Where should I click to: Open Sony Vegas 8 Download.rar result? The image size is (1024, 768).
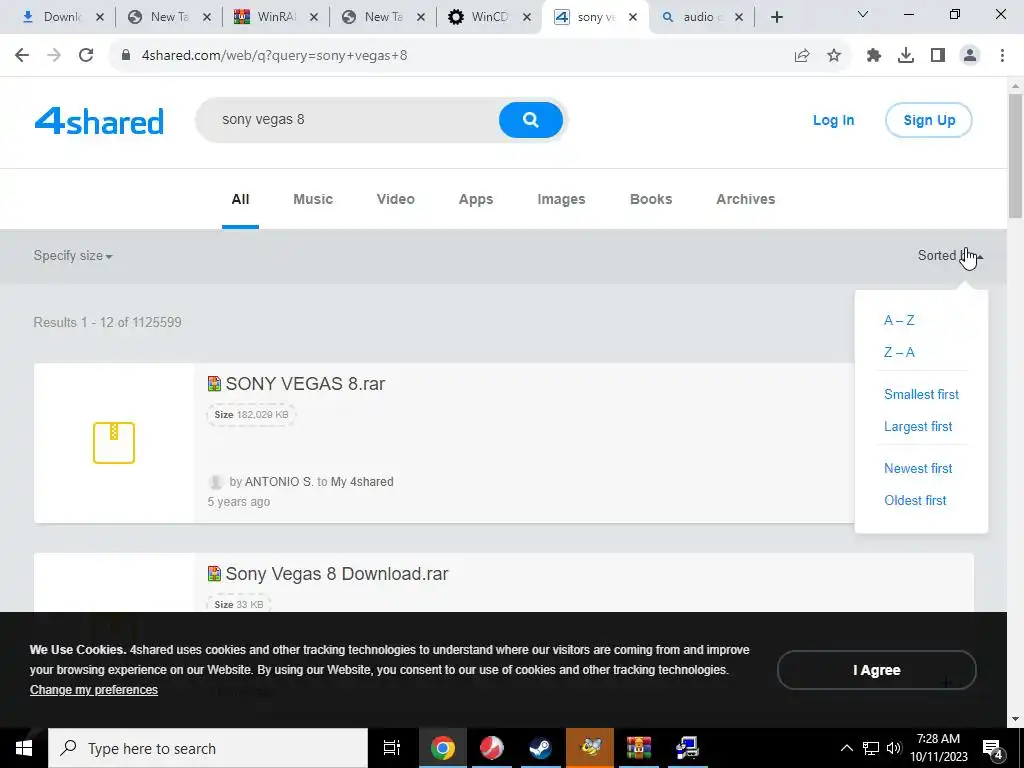tap(337, 574)
